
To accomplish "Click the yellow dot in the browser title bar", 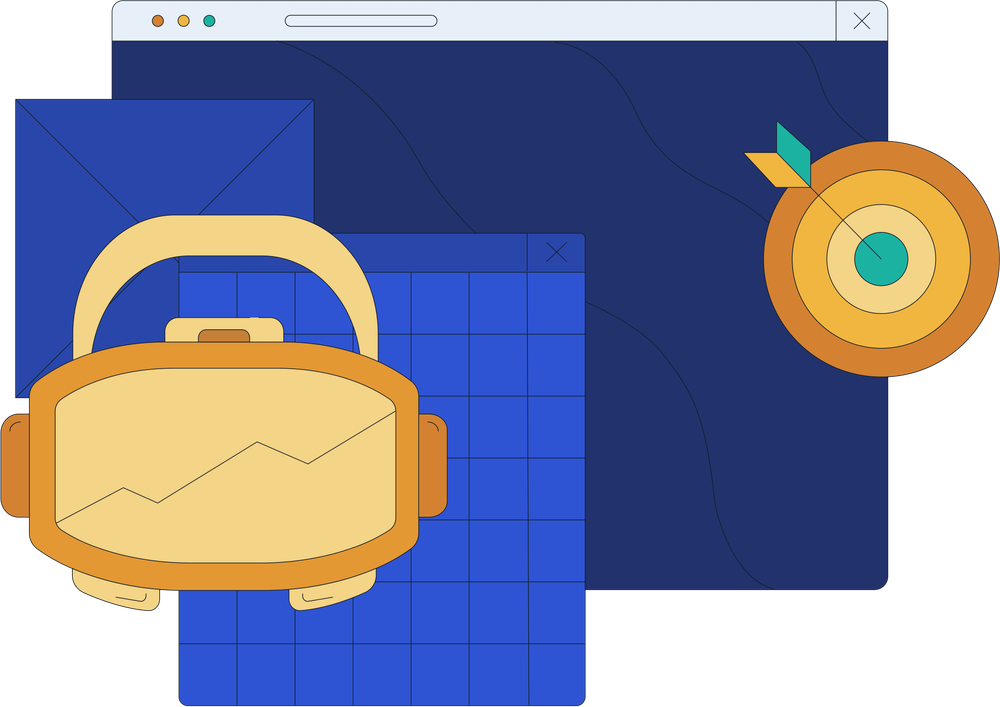I will point(183,21).
